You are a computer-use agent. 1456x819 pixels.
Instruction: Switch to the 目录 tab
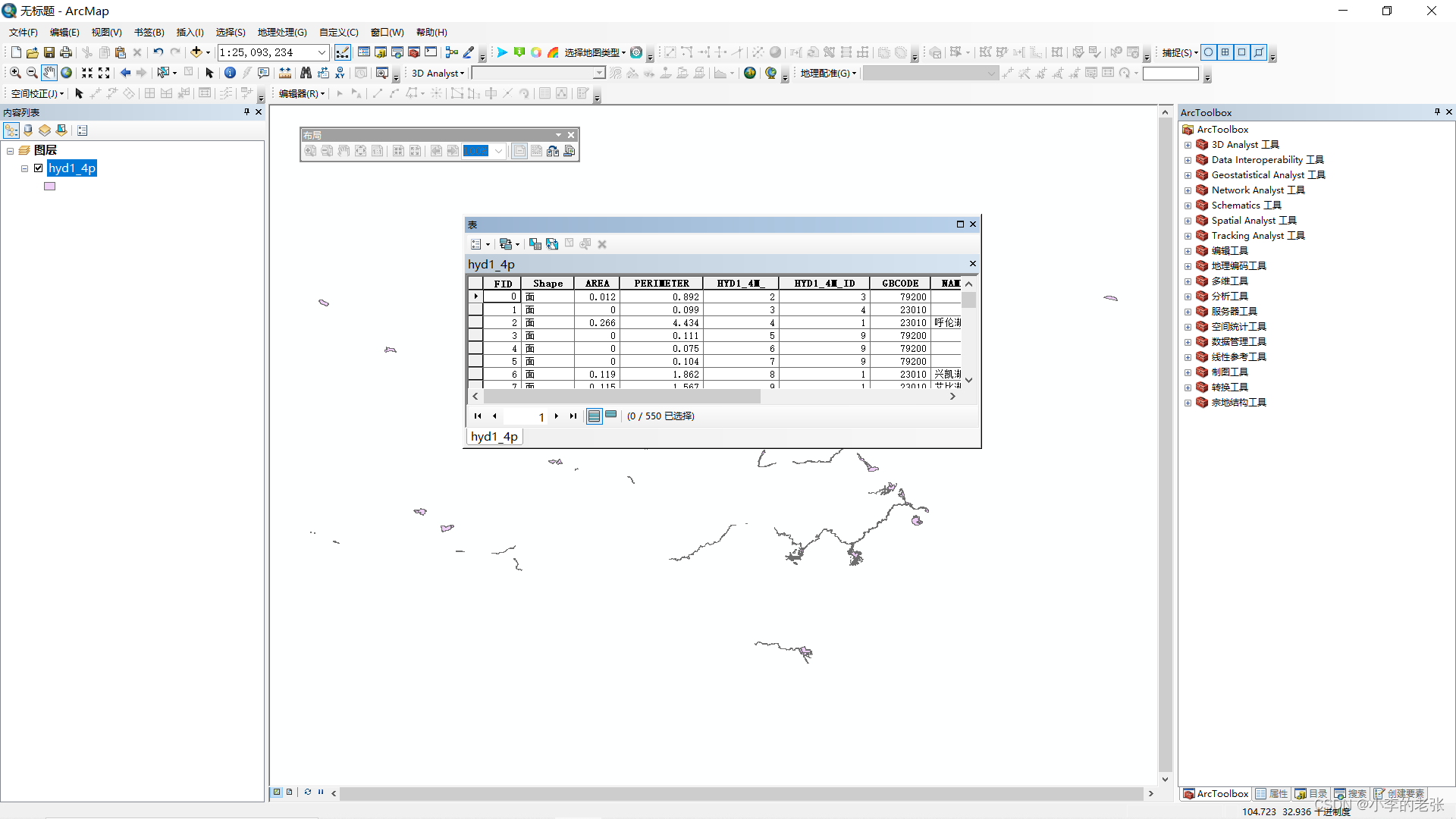click(1311, 793)
